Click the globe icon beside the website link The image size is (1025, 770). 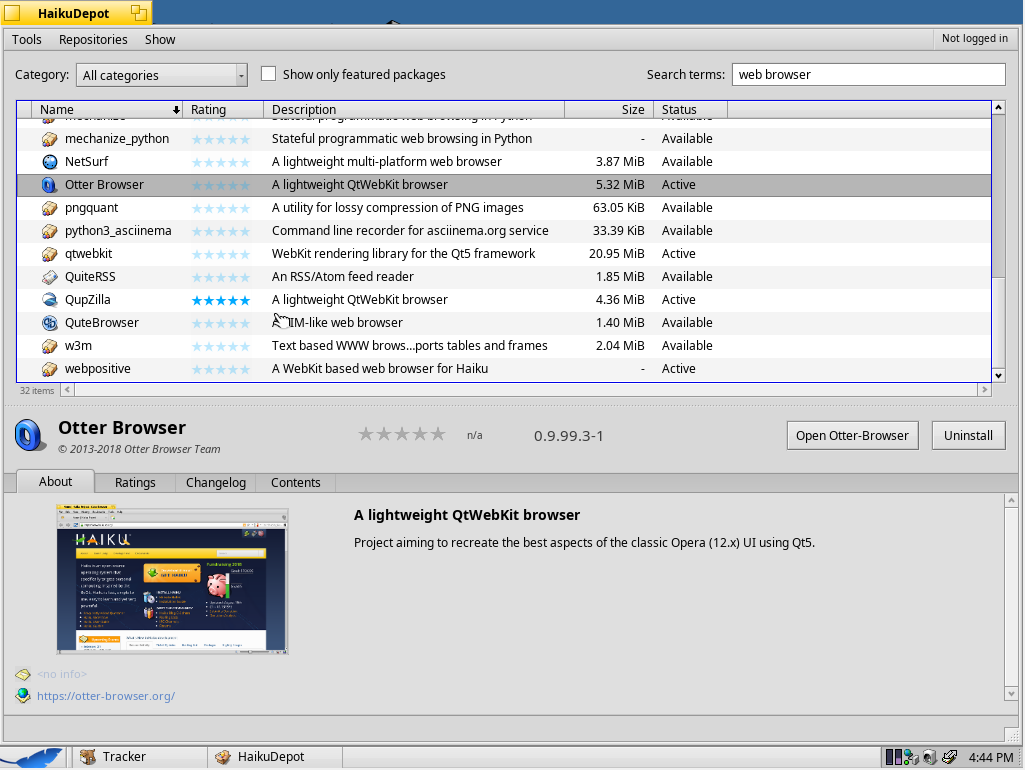[x=24, y=695]
